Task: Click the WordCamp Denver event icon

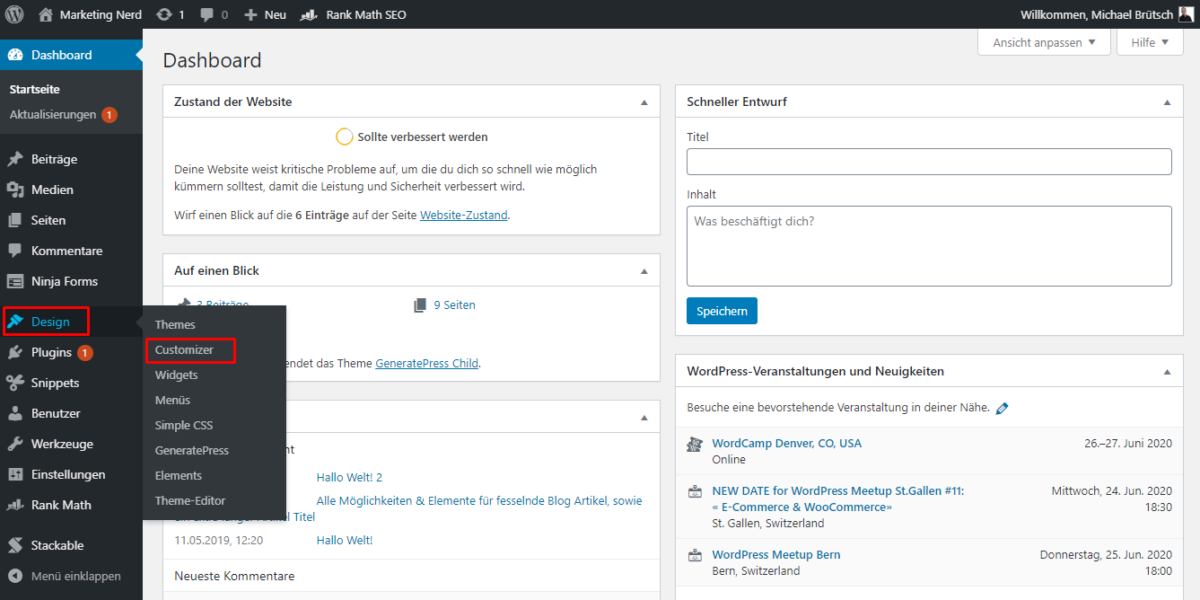Action: tap(694, 444)
